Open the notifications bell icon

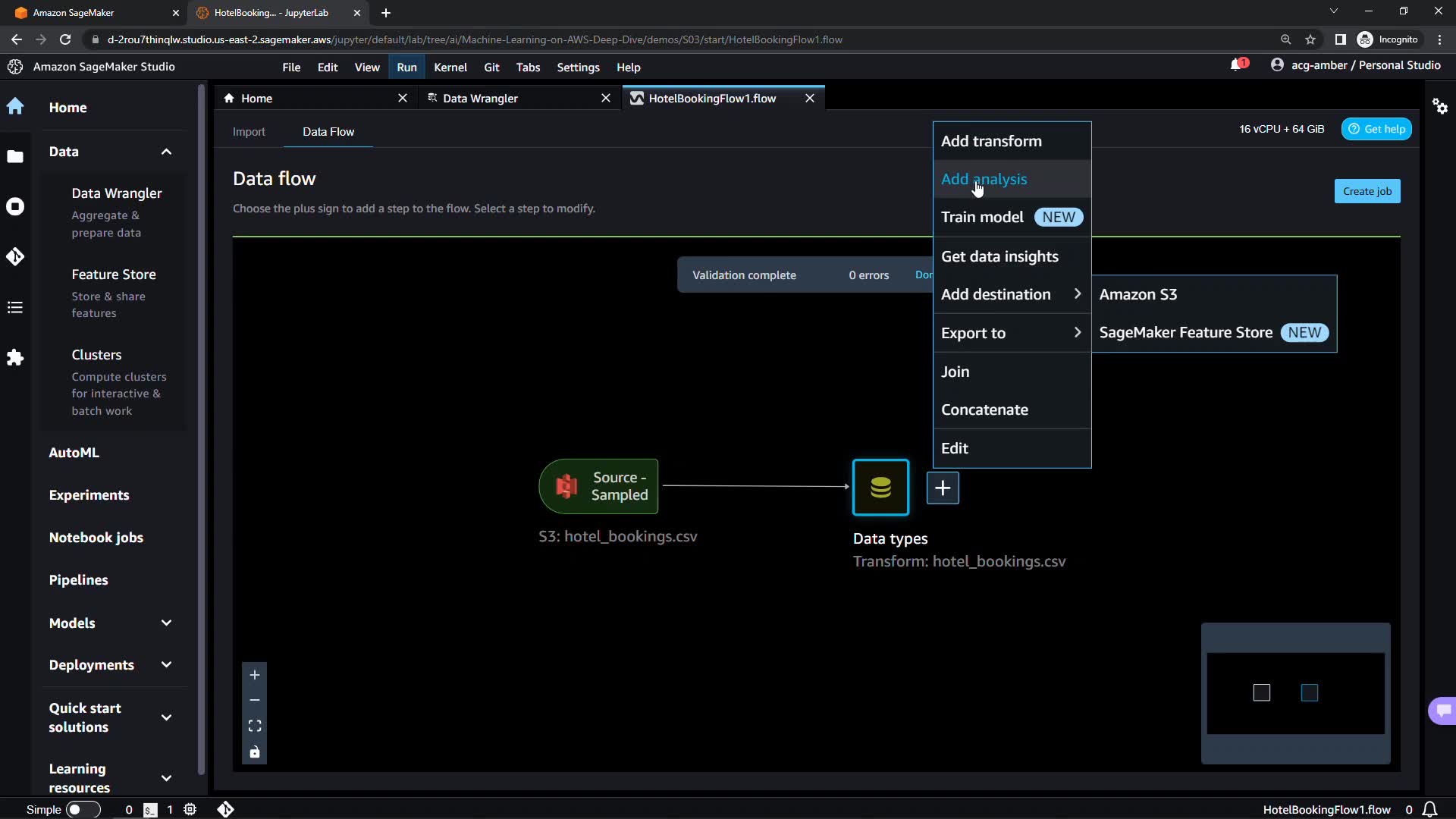click(1236, 65)
